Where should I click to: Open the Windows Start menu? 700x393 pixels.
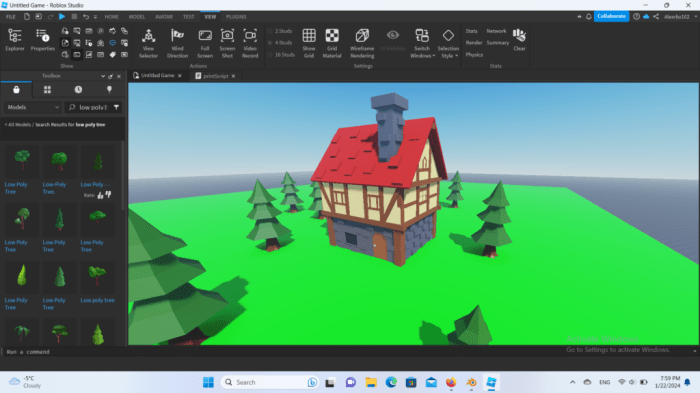click(208, 382)
